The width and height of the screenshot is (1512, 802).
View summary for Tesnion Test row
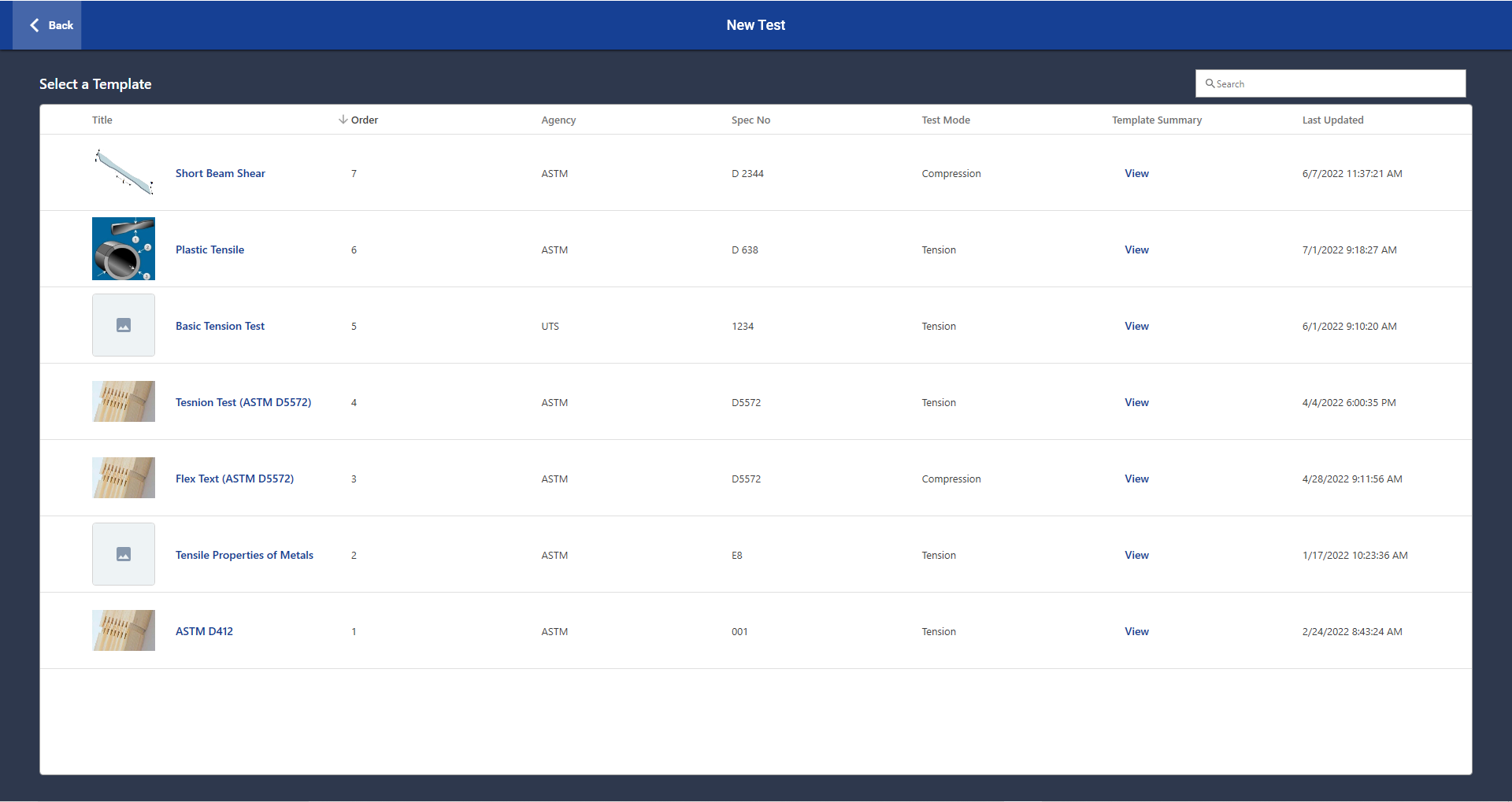[x=1136, y=402]
